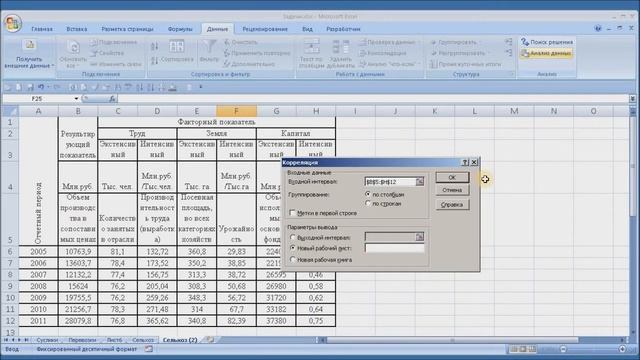
Task: Click Reapply (Применить повторно) filter command
Action: tap(257, 53)
